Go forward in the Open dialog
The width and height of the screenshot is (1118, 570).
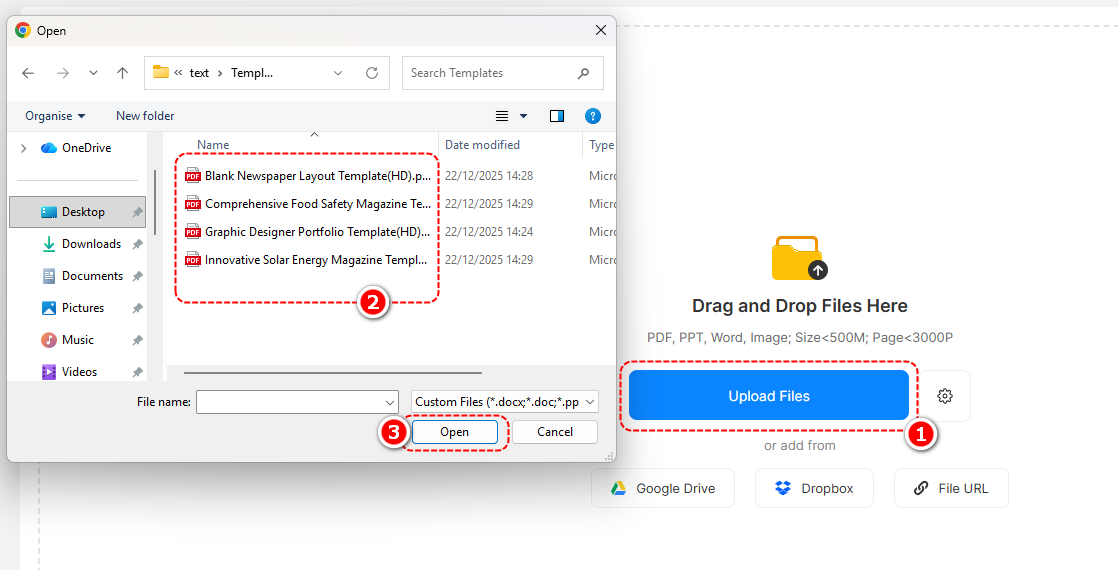point(63,73)
